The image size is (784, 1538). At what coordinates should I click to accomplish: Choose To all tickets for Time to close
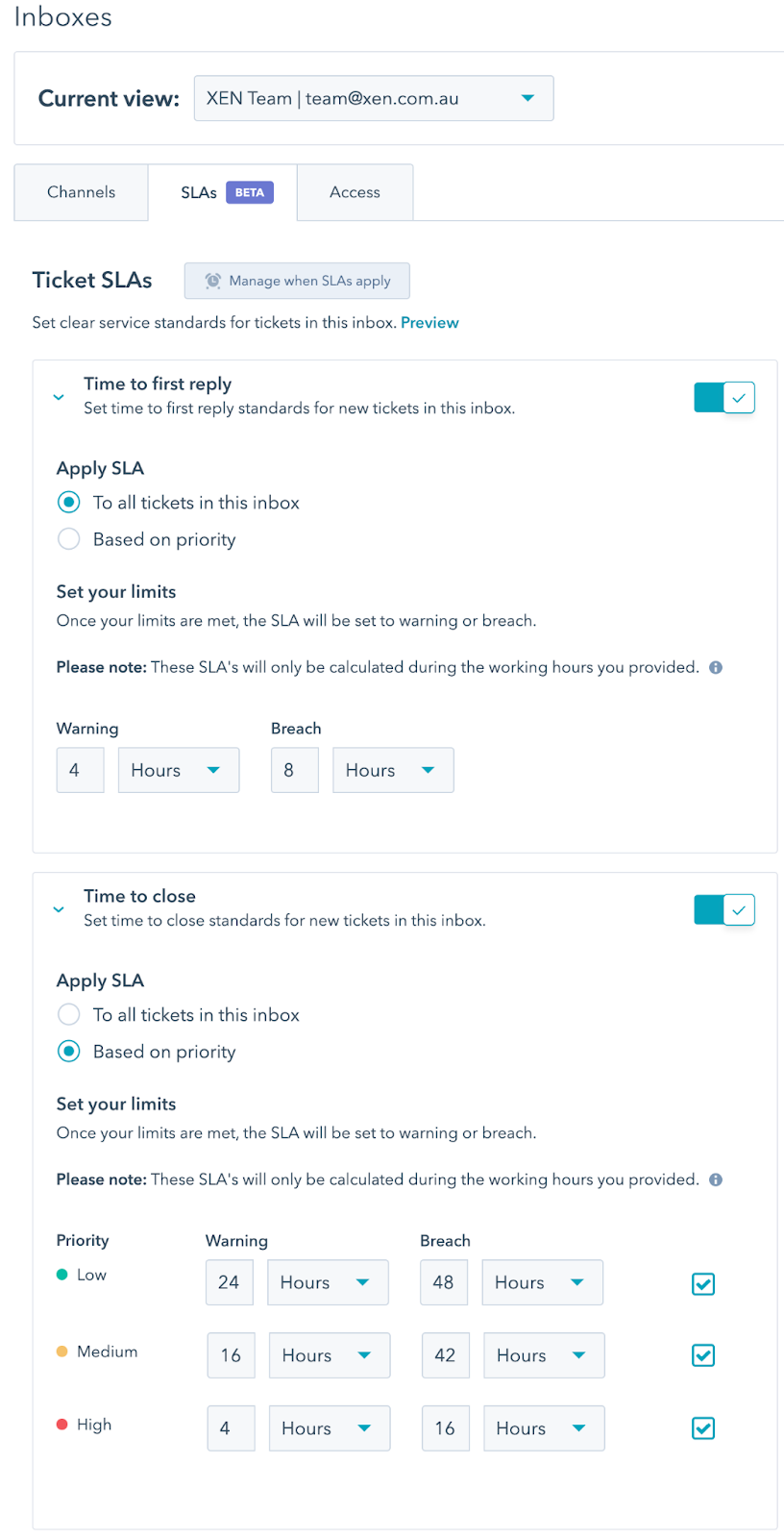(69, 1015)
